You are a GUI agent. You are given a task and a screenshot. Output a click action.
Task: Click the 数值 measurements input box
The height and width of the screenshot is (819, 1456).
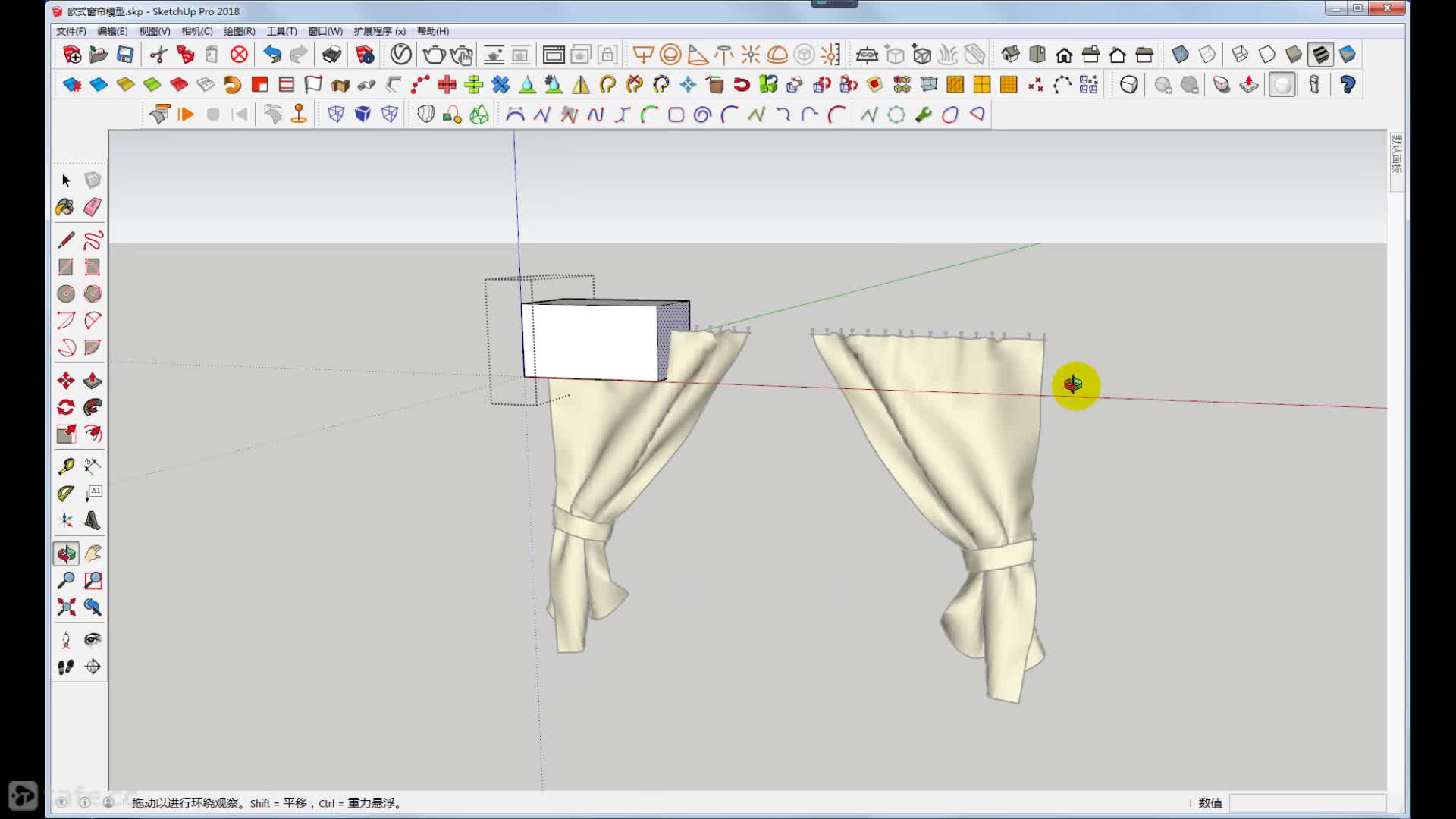click(1307, 803)
